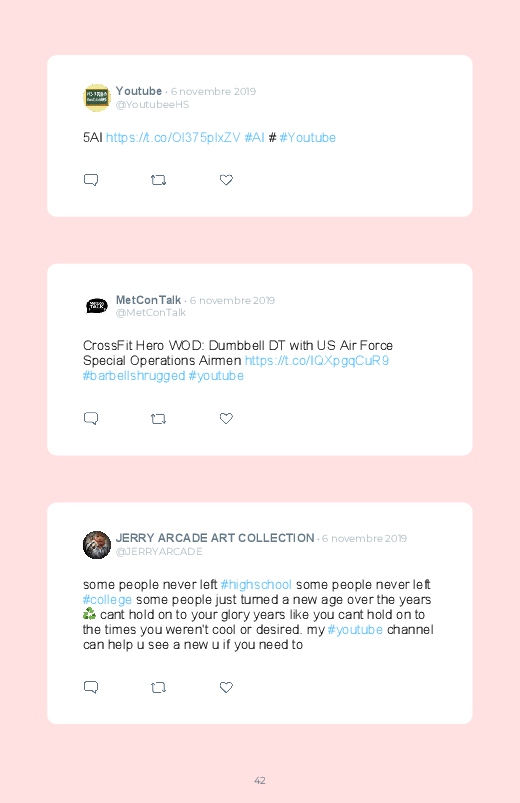Select the #college hashtag
Screen dimensions: 520x803
click(108, 600)
